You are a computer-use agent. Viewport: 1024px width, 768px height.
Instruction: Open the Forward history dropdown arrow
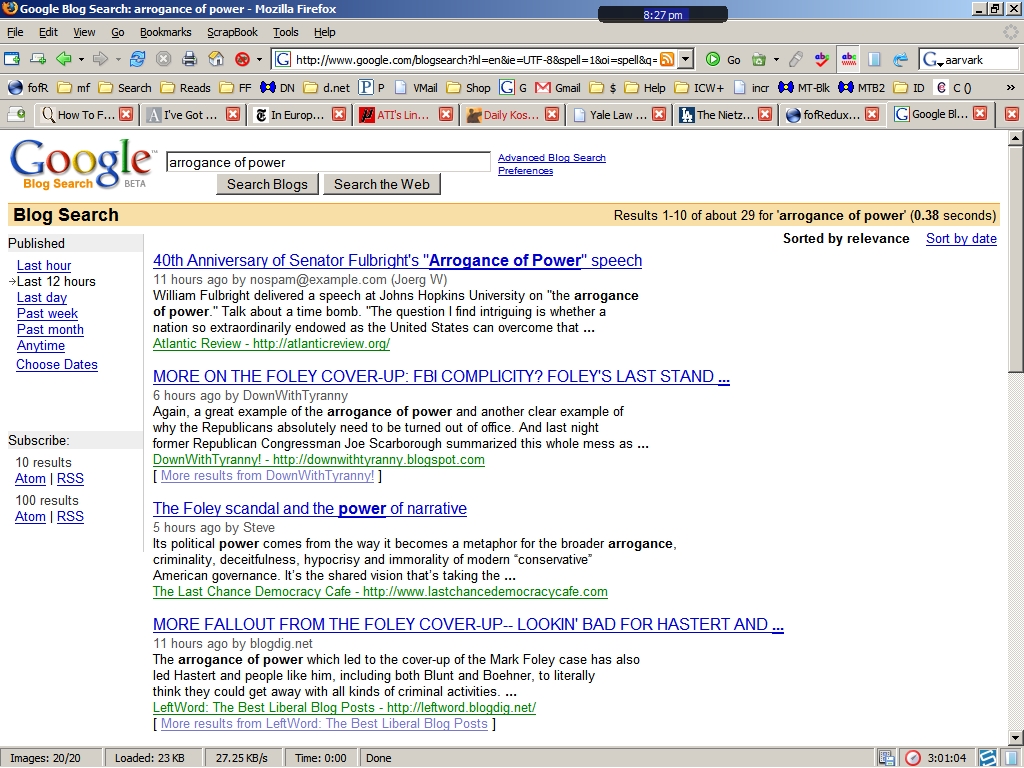coord(118,59)
